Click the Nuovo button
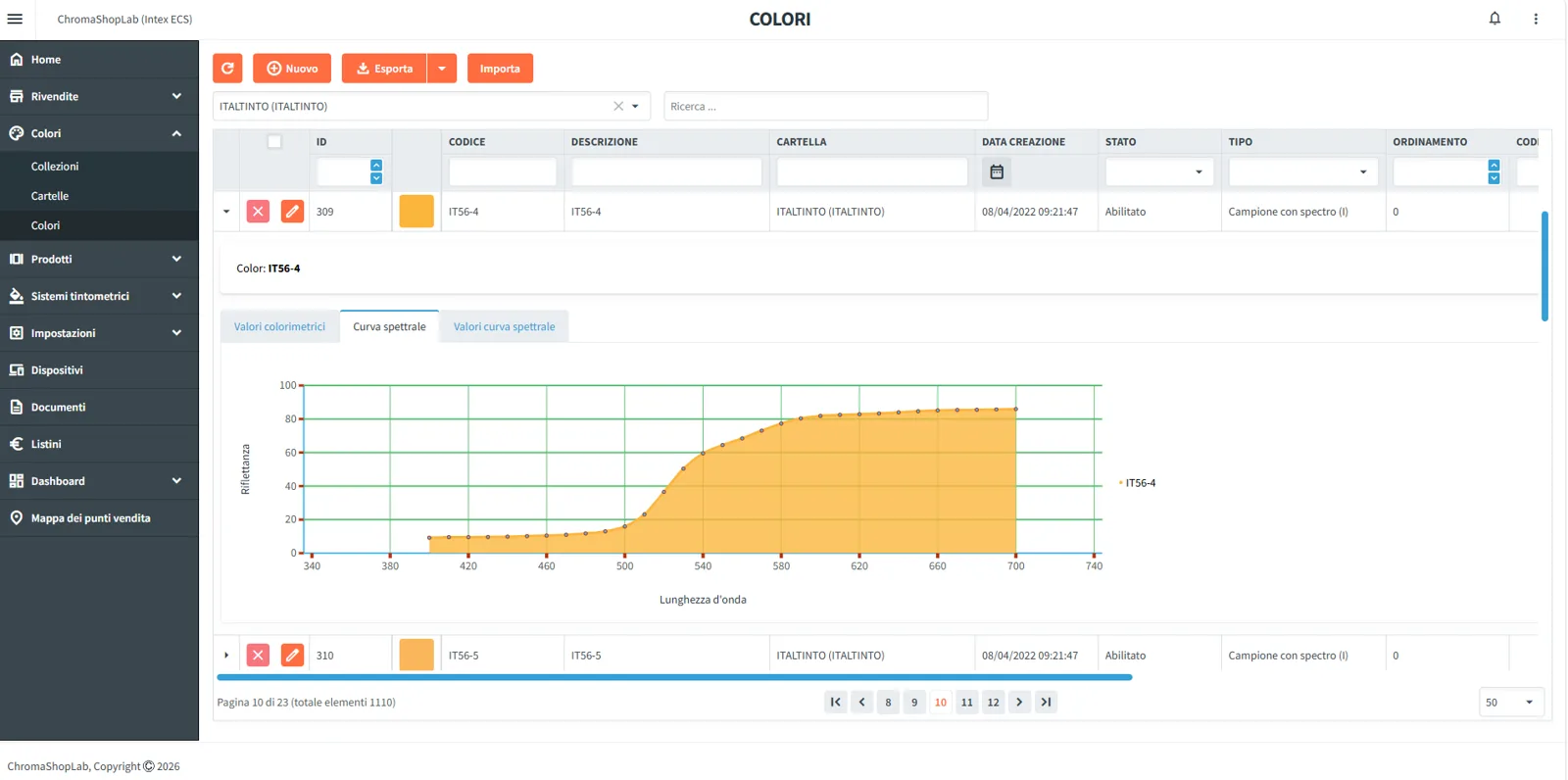The image size is (1568, 780). click(x=292, y=69)
